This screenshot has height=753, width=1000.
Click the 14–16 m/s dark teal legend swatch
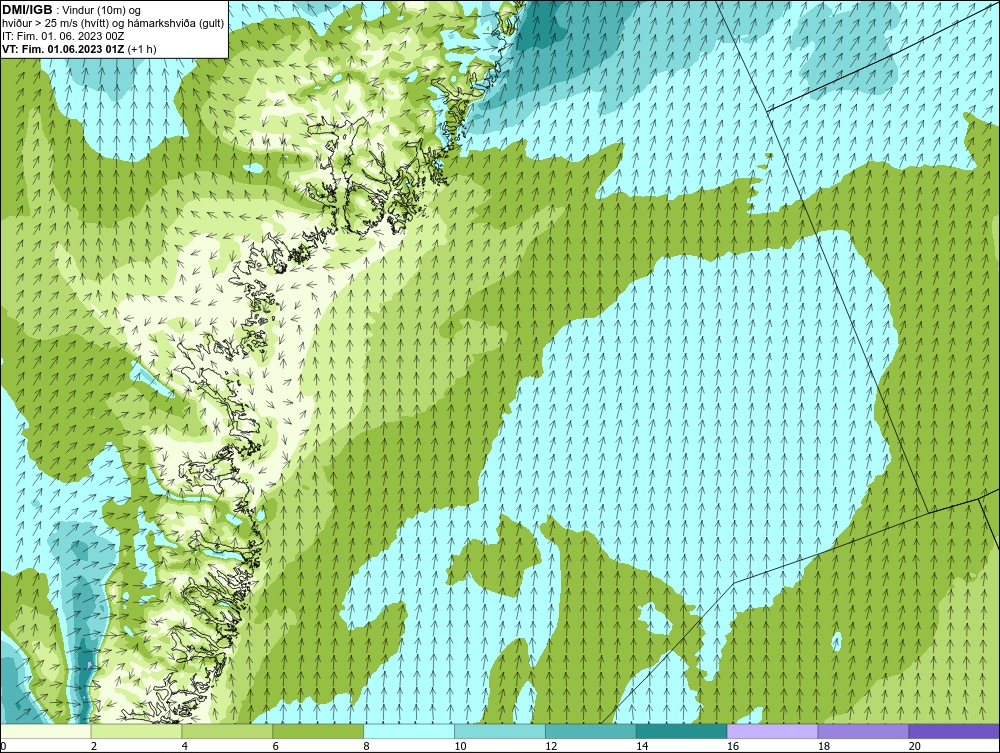[682, 731]
